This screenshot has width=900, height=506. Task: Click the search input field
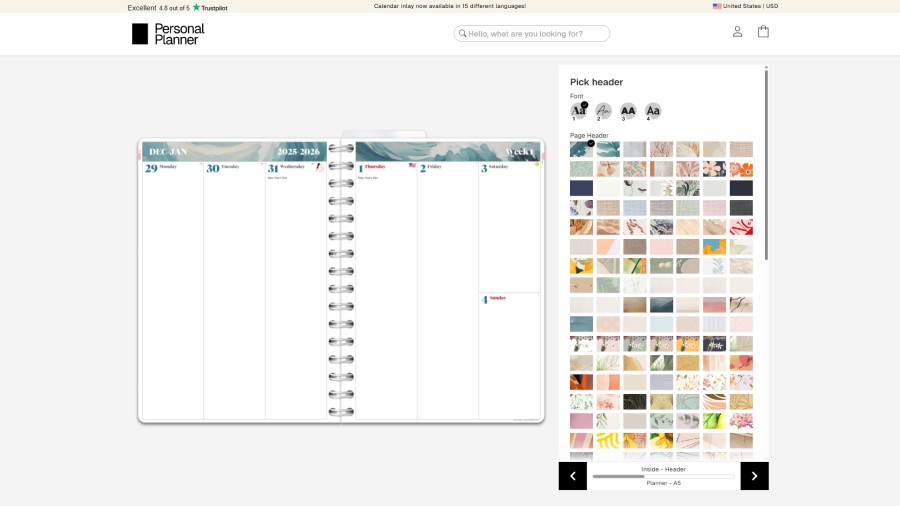click(537, 34)
